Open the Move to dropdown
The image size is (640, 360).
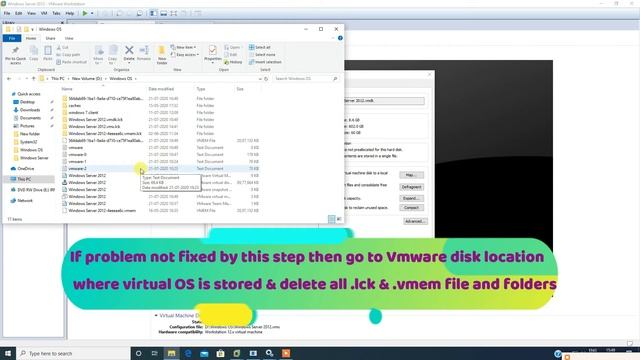point(98,55)
